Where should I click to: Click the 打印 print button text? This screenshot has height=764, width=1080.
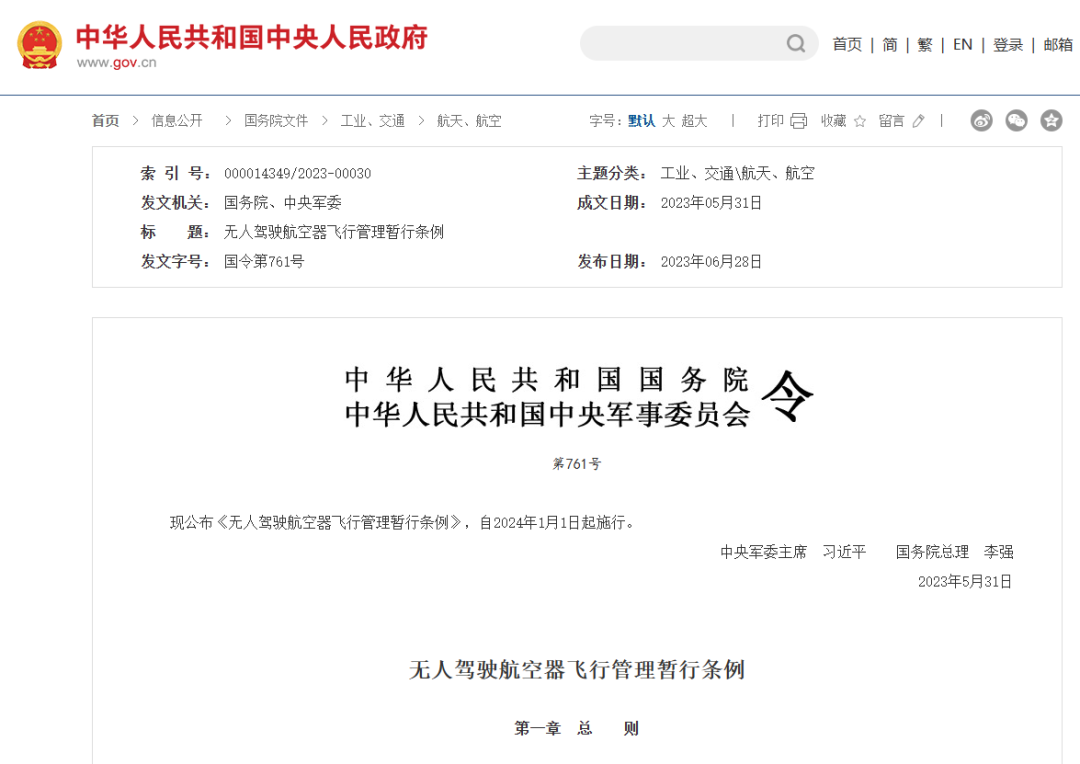[x=771, y=121]
